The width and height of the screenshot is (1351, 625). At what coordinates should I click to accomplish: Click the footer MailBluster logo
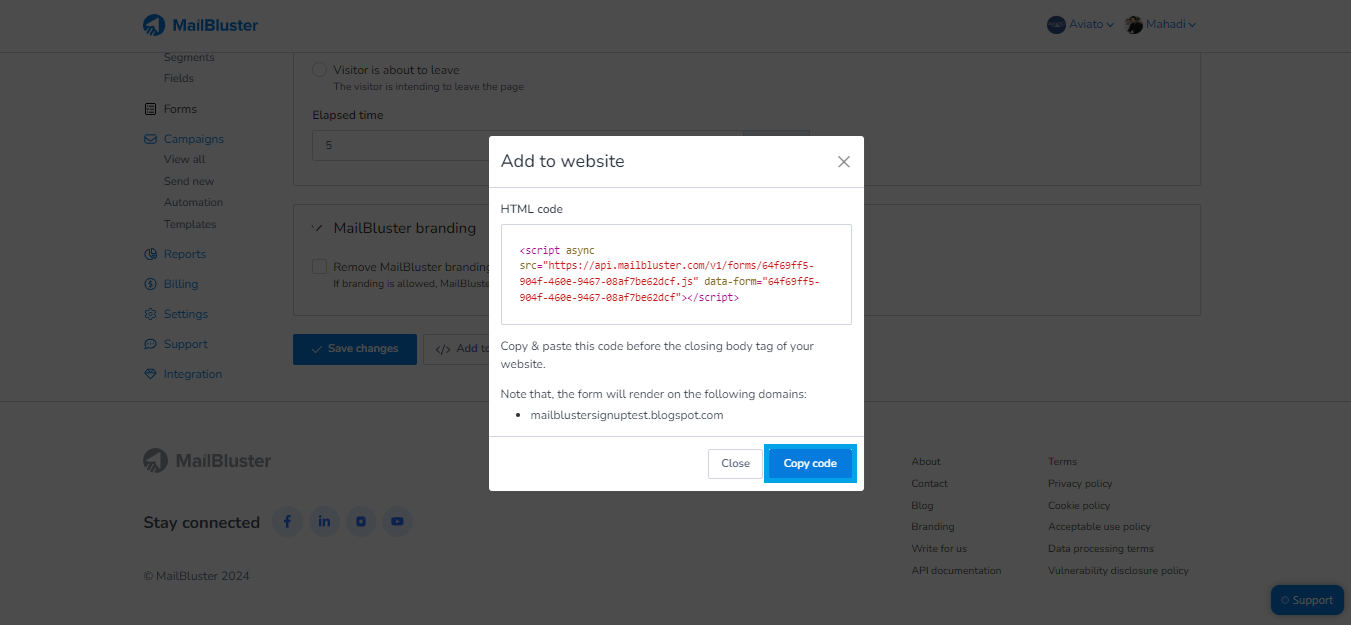tap(207, 461)
